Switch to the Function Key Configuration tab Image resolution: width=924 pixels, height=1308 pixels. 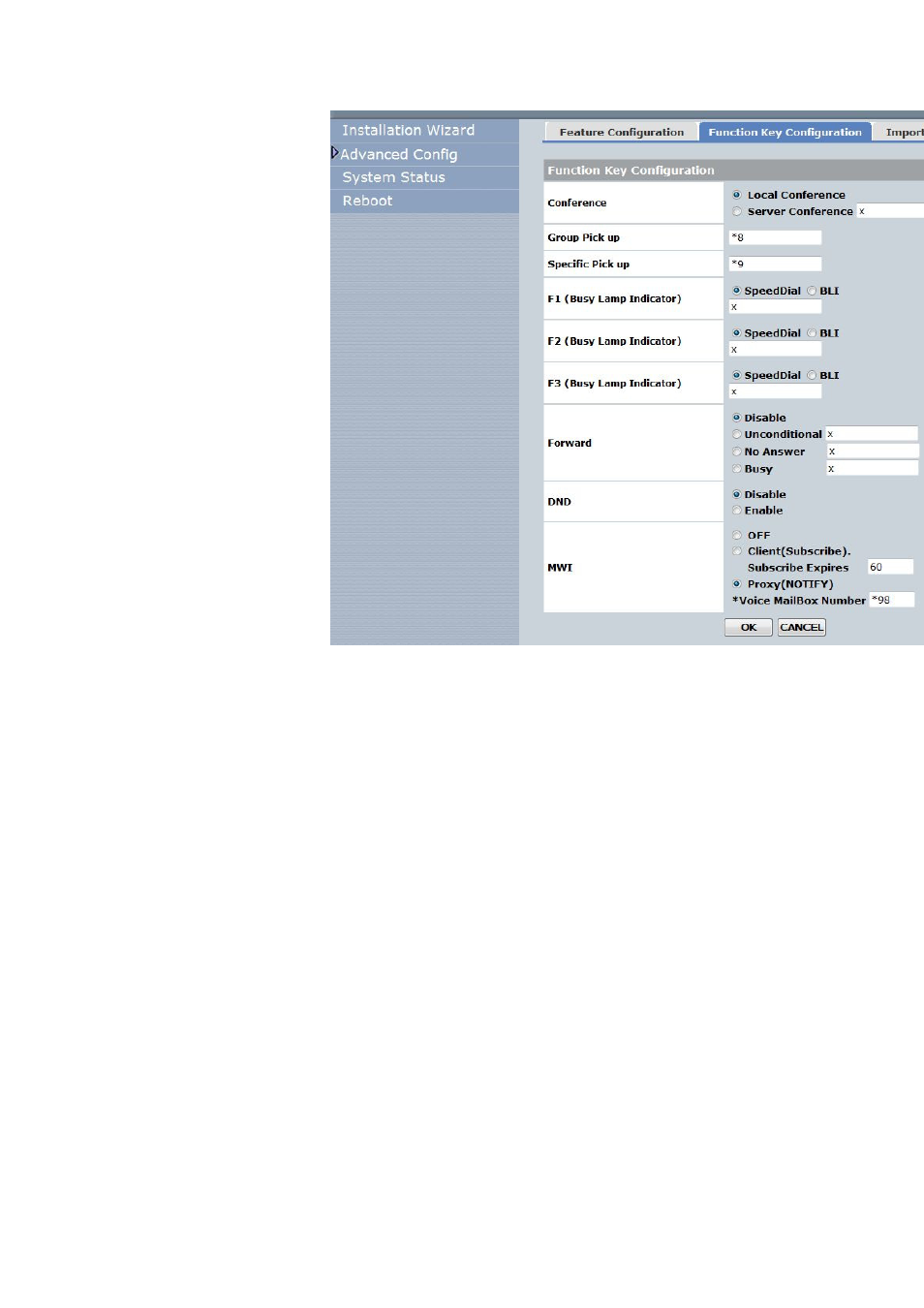click(x=785, y=132)
